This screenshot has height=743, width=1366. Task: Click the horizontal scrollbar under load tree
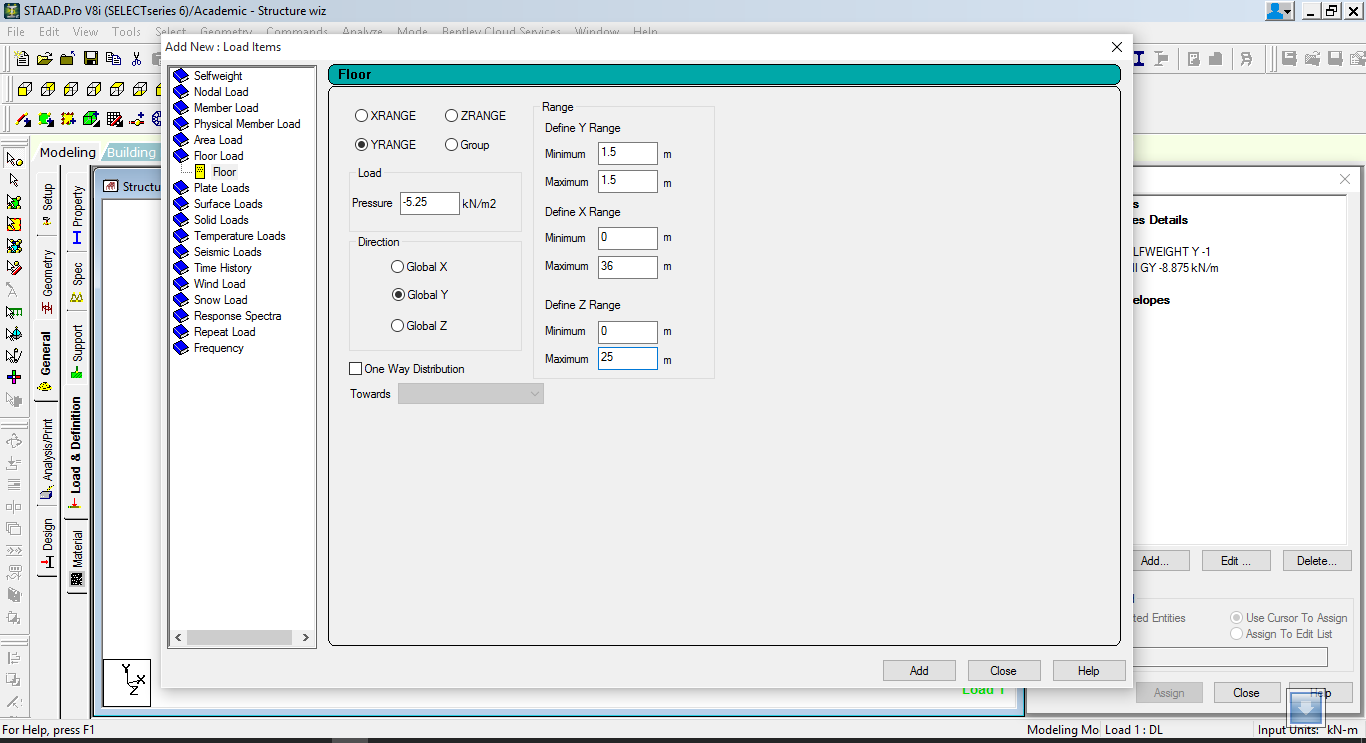point(242,637)
